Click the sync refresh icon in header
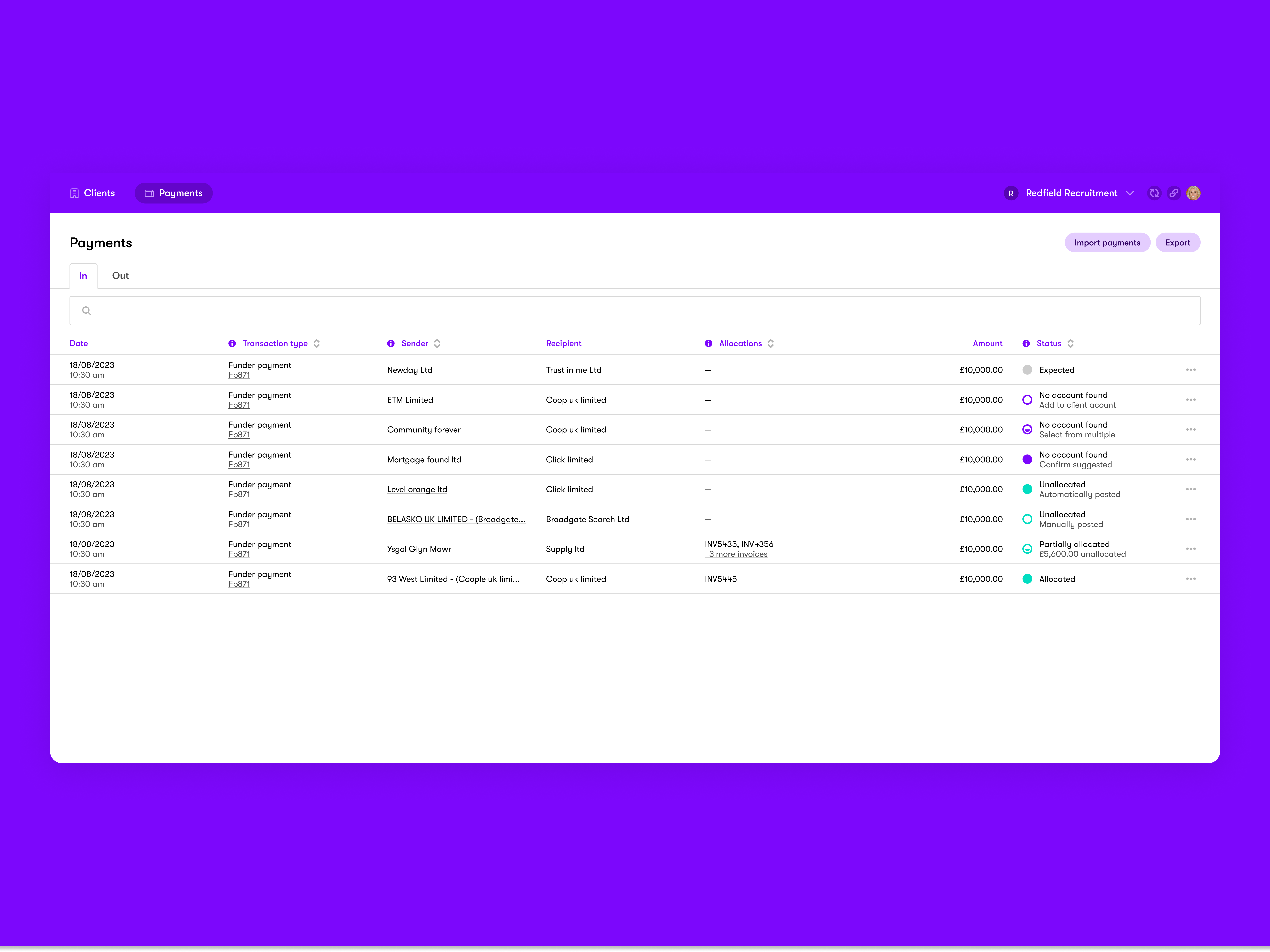1270x952 pixels. [x=1154, y=193]
